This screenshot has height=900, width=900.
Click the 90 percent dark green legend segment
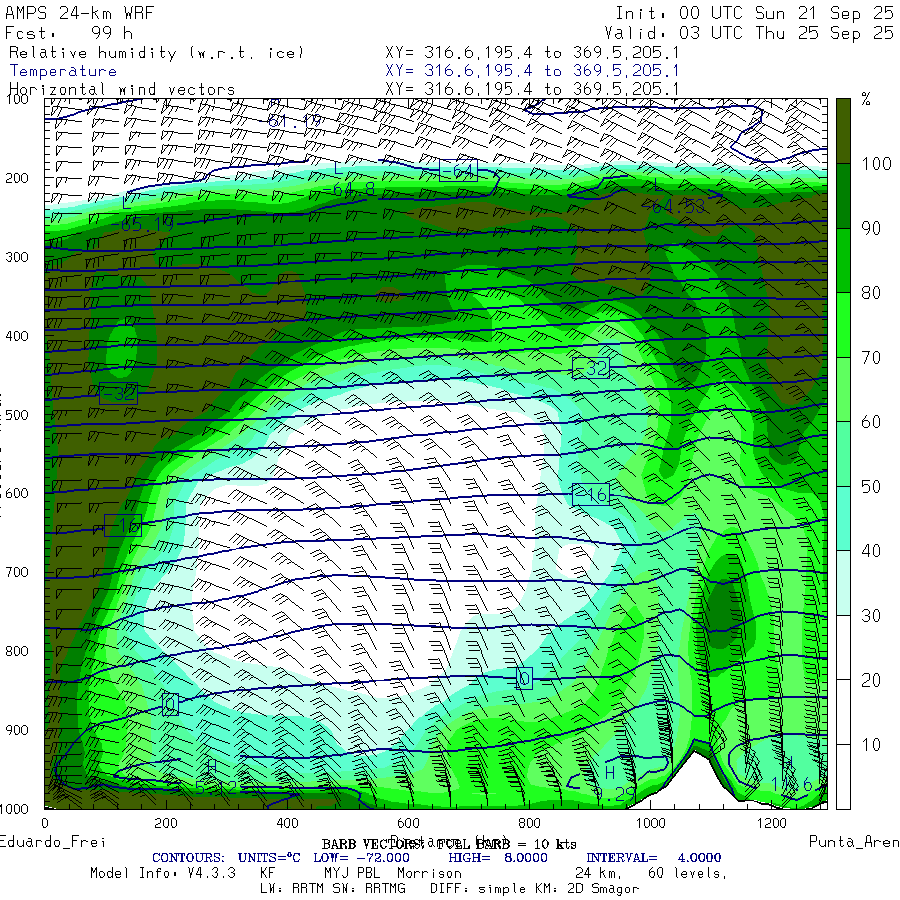(843, 196)
